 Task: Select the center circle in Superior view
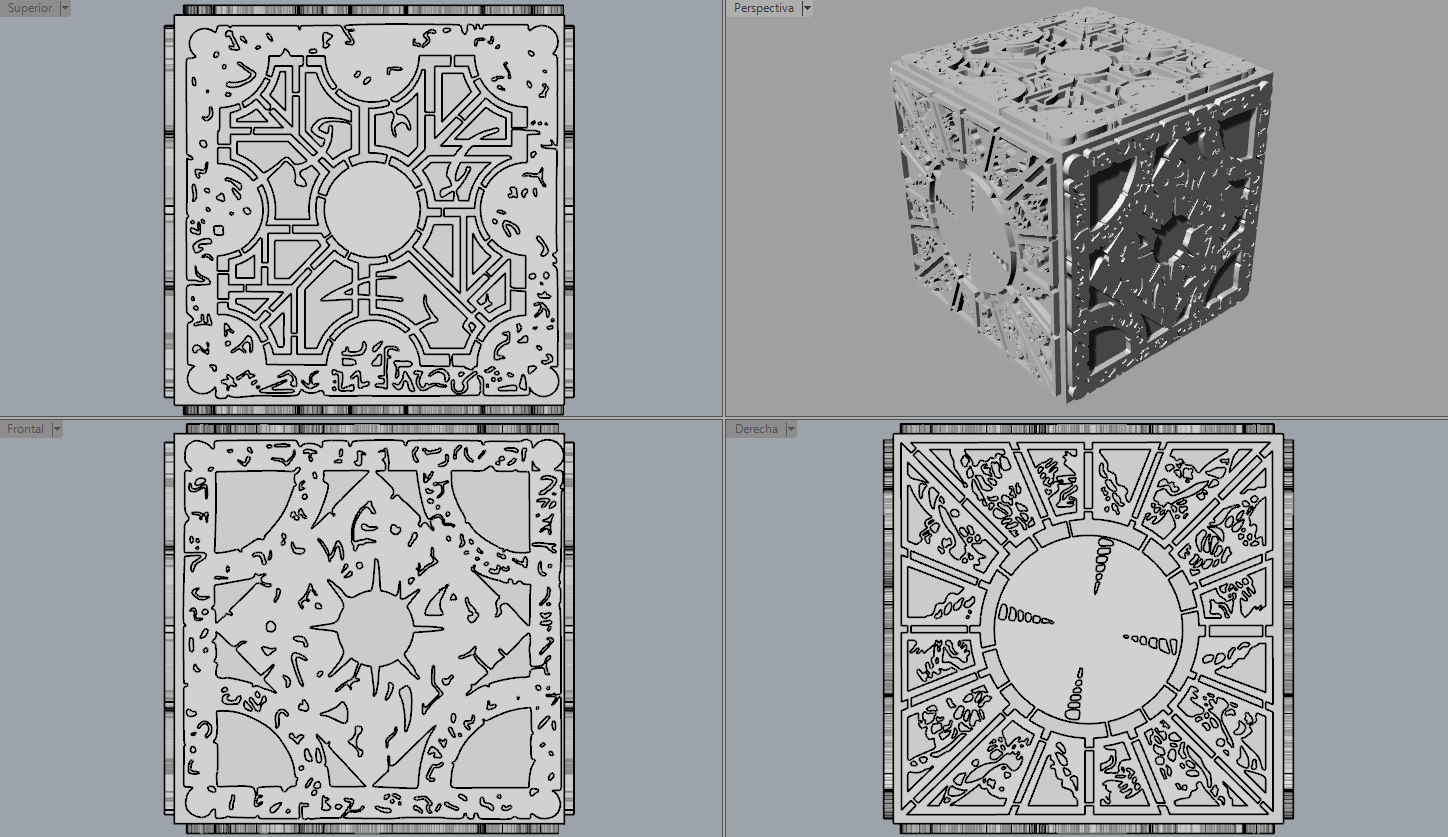[x=372, y=208]
